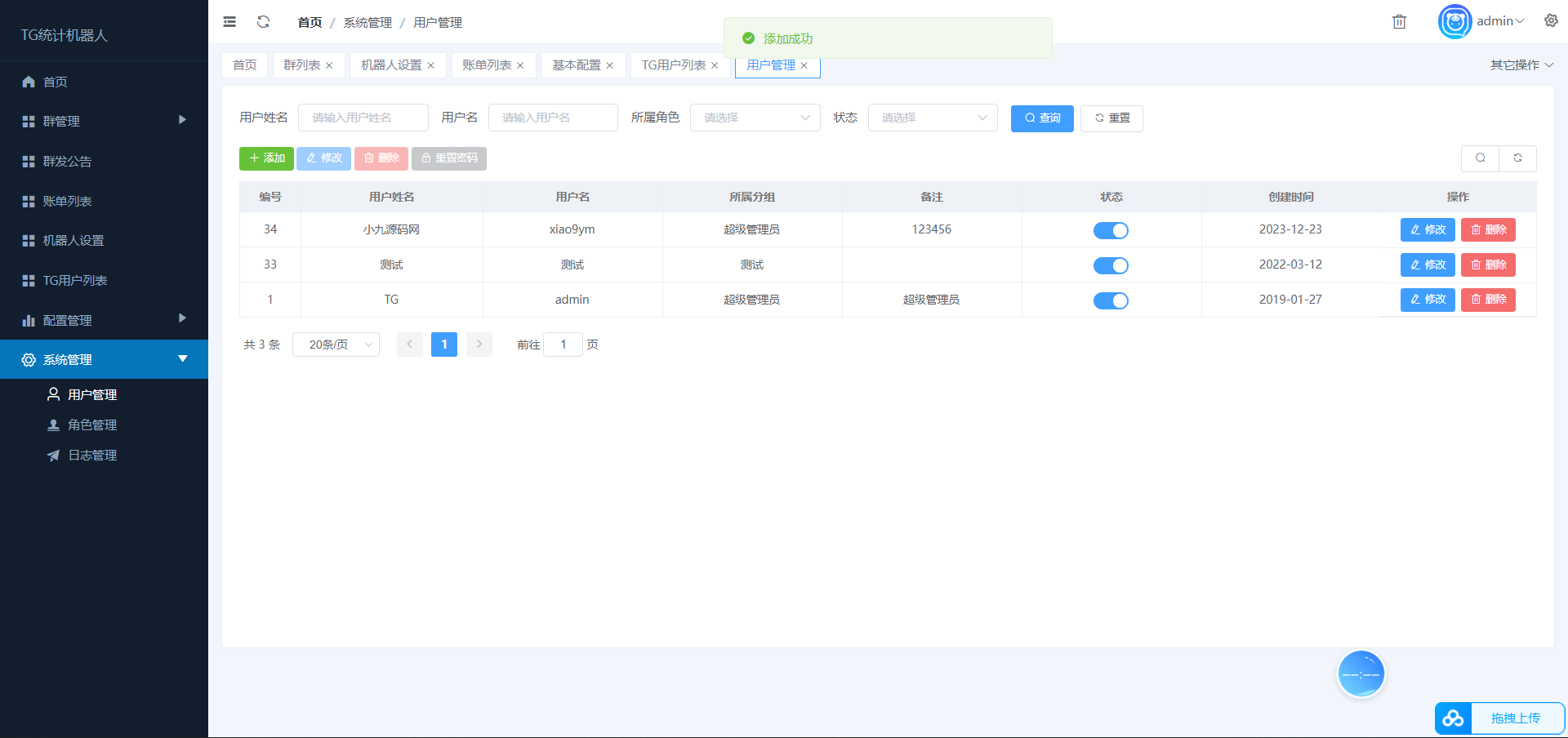This screenshot has width=1568, height=738.
Task: Open the 状态 filter dropdown
Action: (932, 118)
